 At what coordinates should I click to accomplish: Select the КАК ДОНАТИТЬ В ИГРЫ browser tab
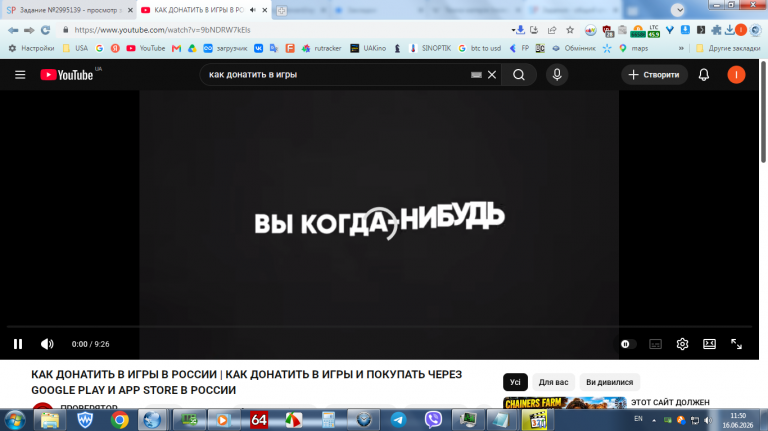[x=199, y=10]
